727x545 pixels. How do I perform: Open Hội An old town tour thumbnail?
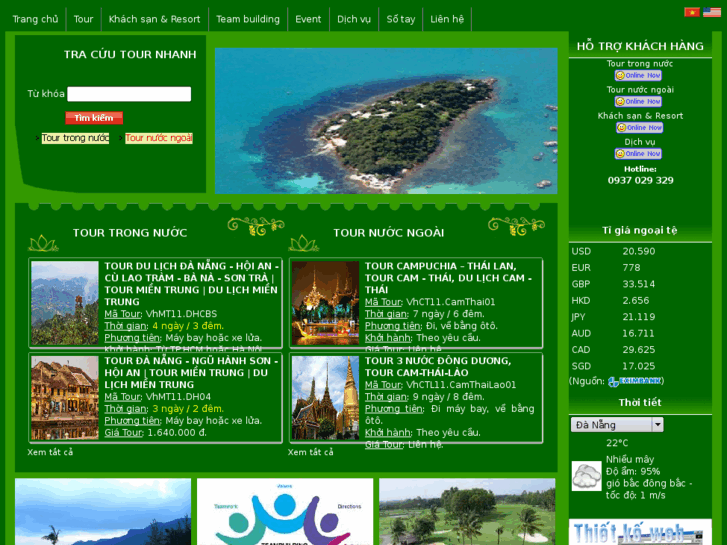[x=65, y=398]
